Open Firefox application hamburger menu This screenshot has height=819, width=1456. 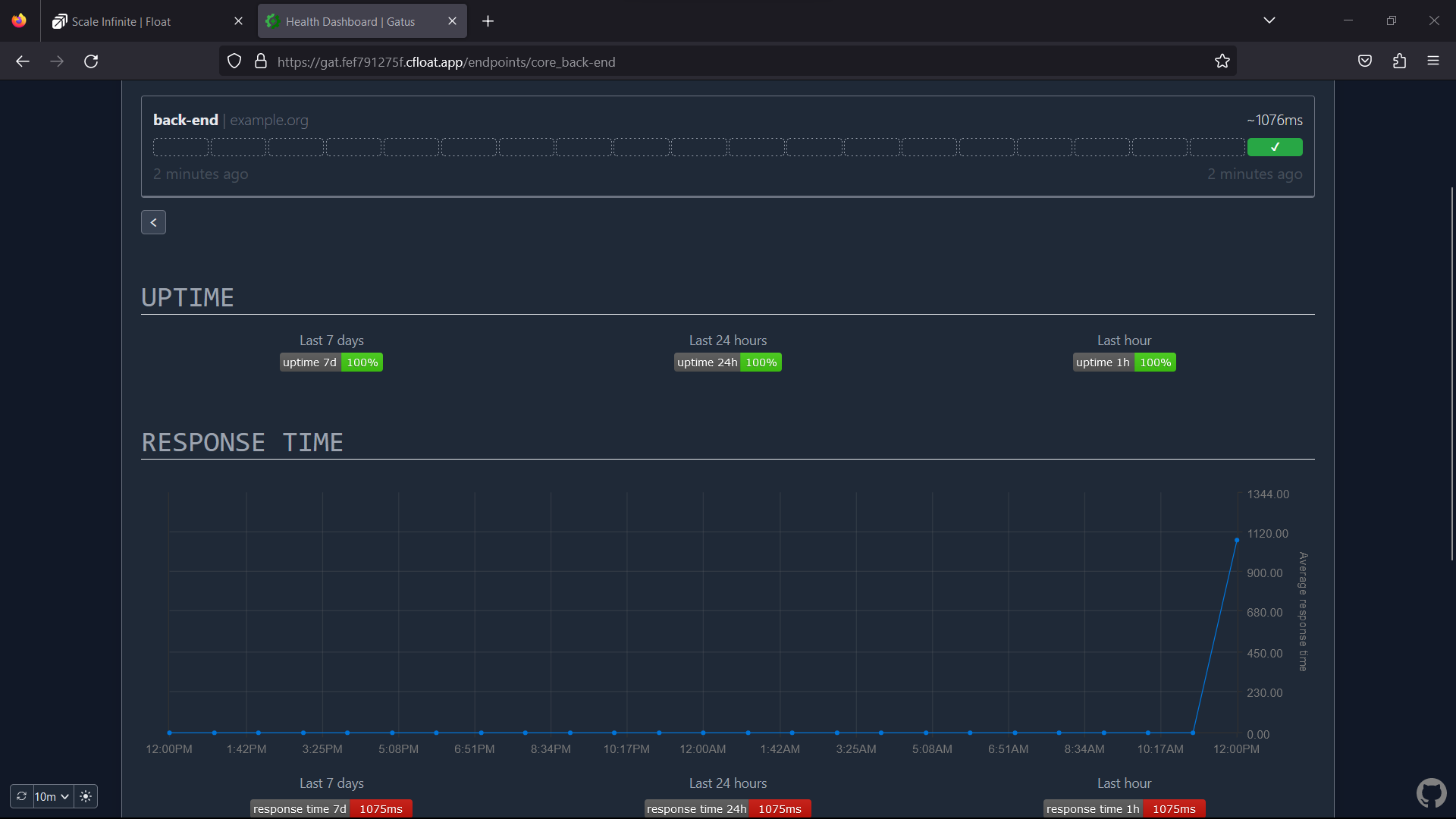pos(1433,61)
